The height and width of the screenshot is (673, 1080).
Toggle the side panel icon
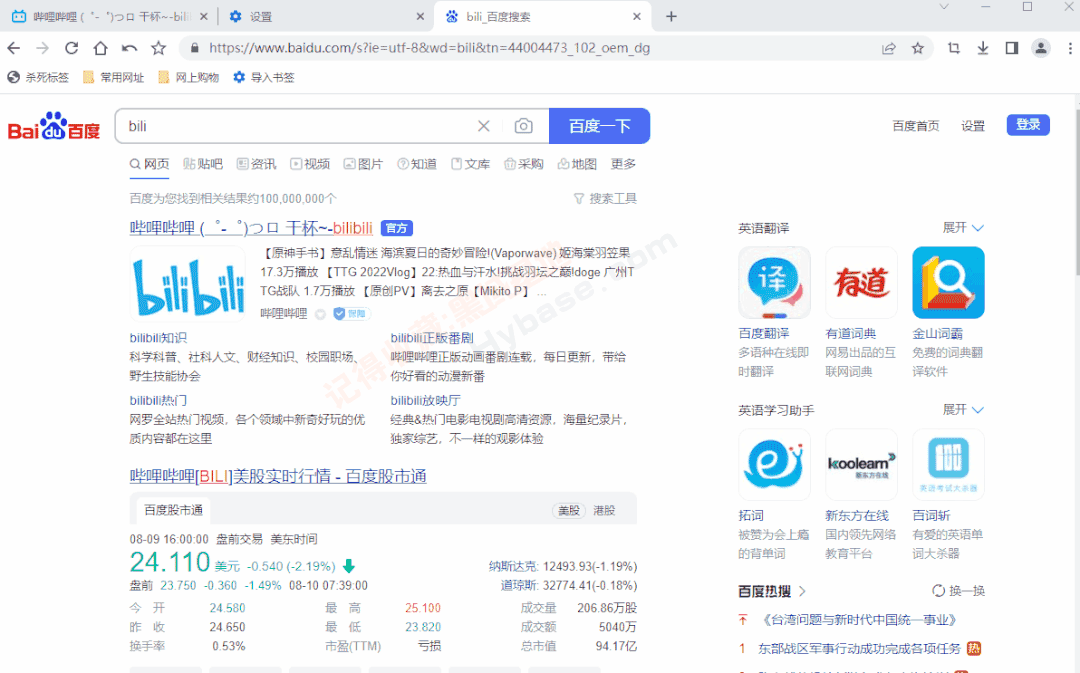(1012, 48)
